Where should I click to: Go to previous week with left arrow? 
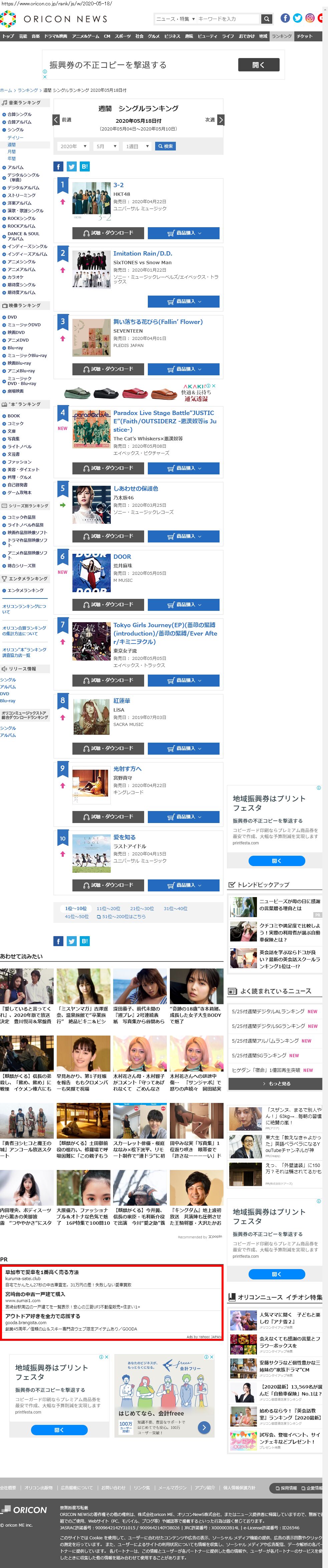pyautogui.click(x=57, y=120)
